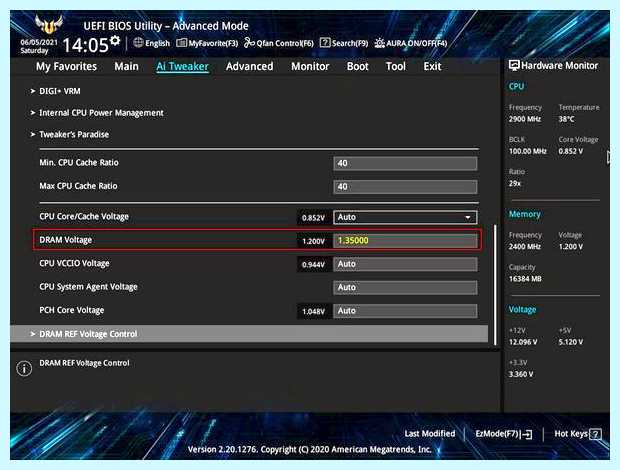Go to the Tool tab

click(396, 66)
